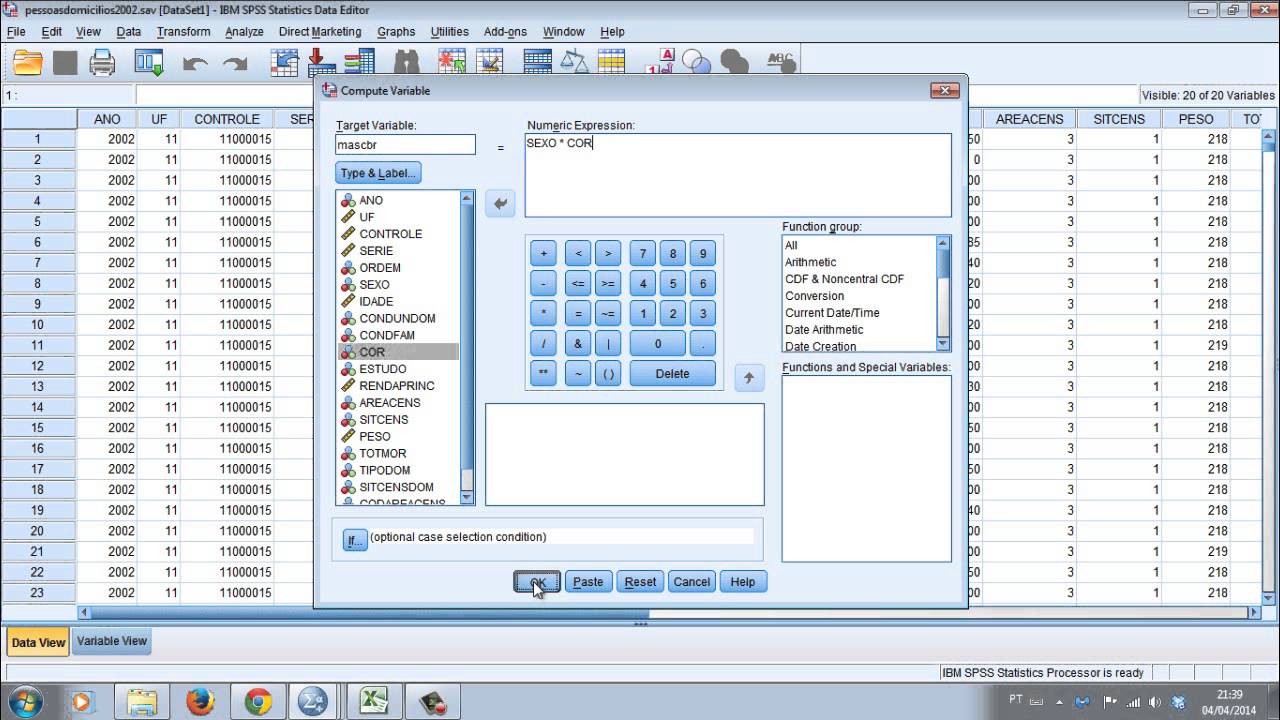Click the Paste button
The width and height of the screenshot is (1280, 720).
click(588, 582)
